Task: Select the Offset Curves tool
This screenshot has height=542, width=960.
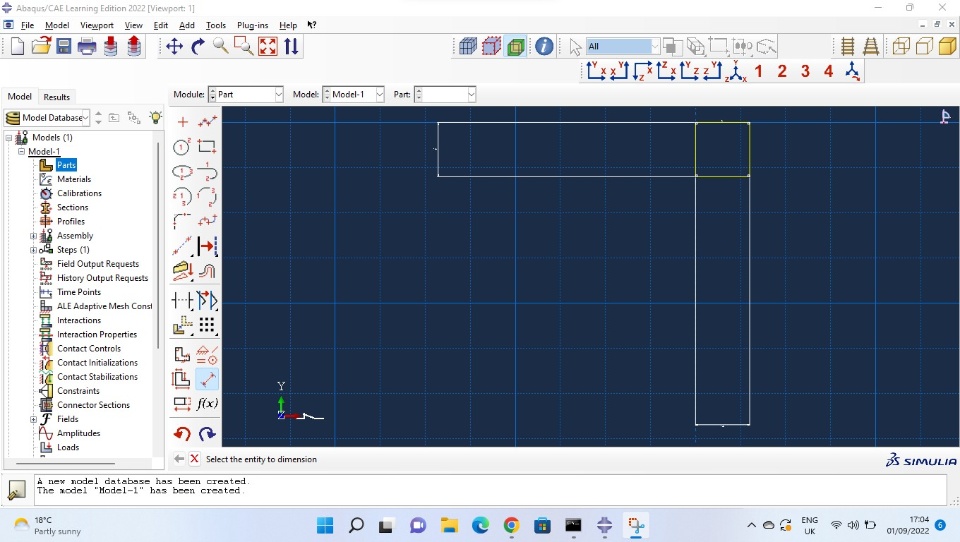Action: tap(207, 271)
